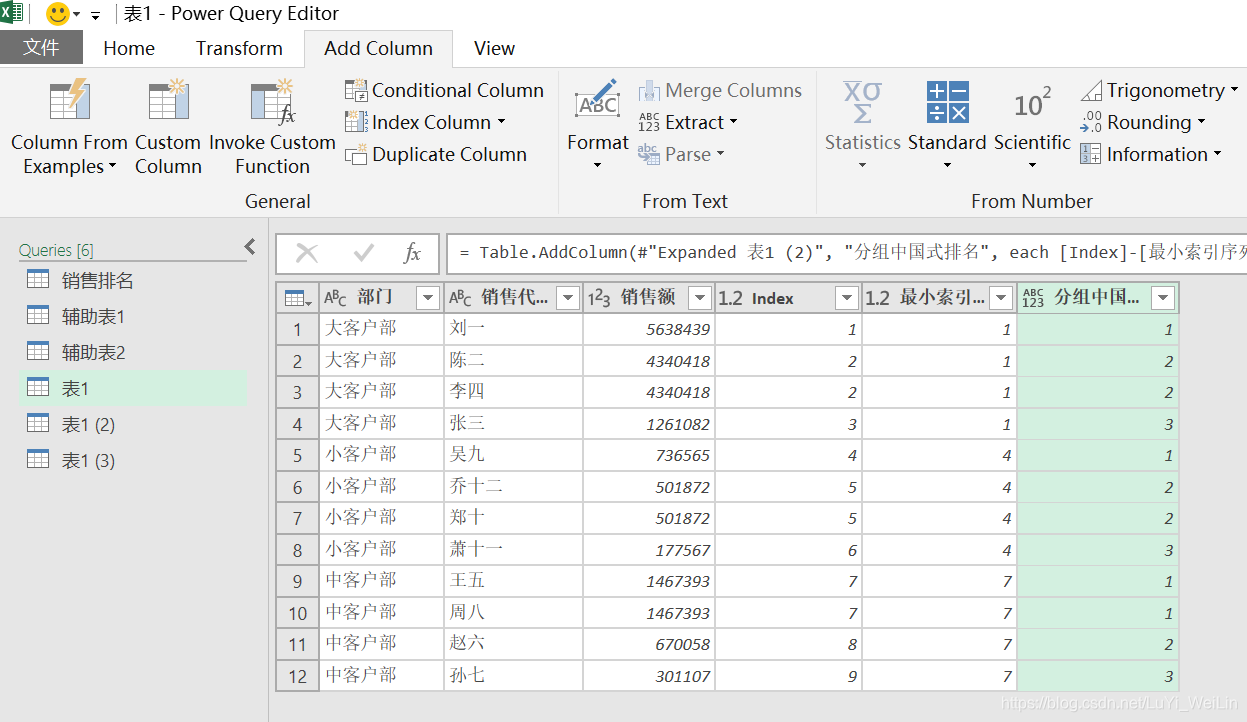Expand the Rounding dropdown
Image resolution: width=1247 pixels, height=722 pixels.
1201,122
